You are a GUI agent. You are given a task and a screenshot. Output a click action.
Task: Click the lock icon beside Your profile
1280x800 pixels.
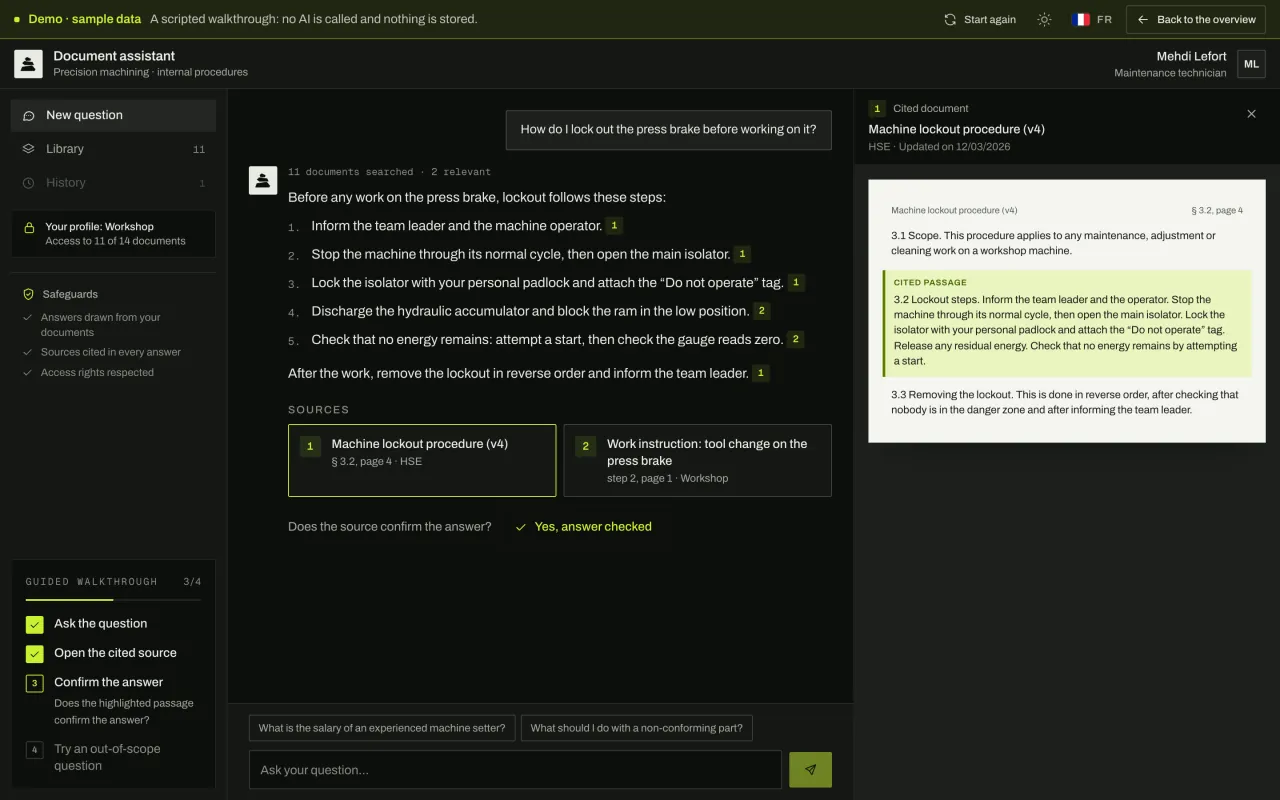click(x=29, y=227)
